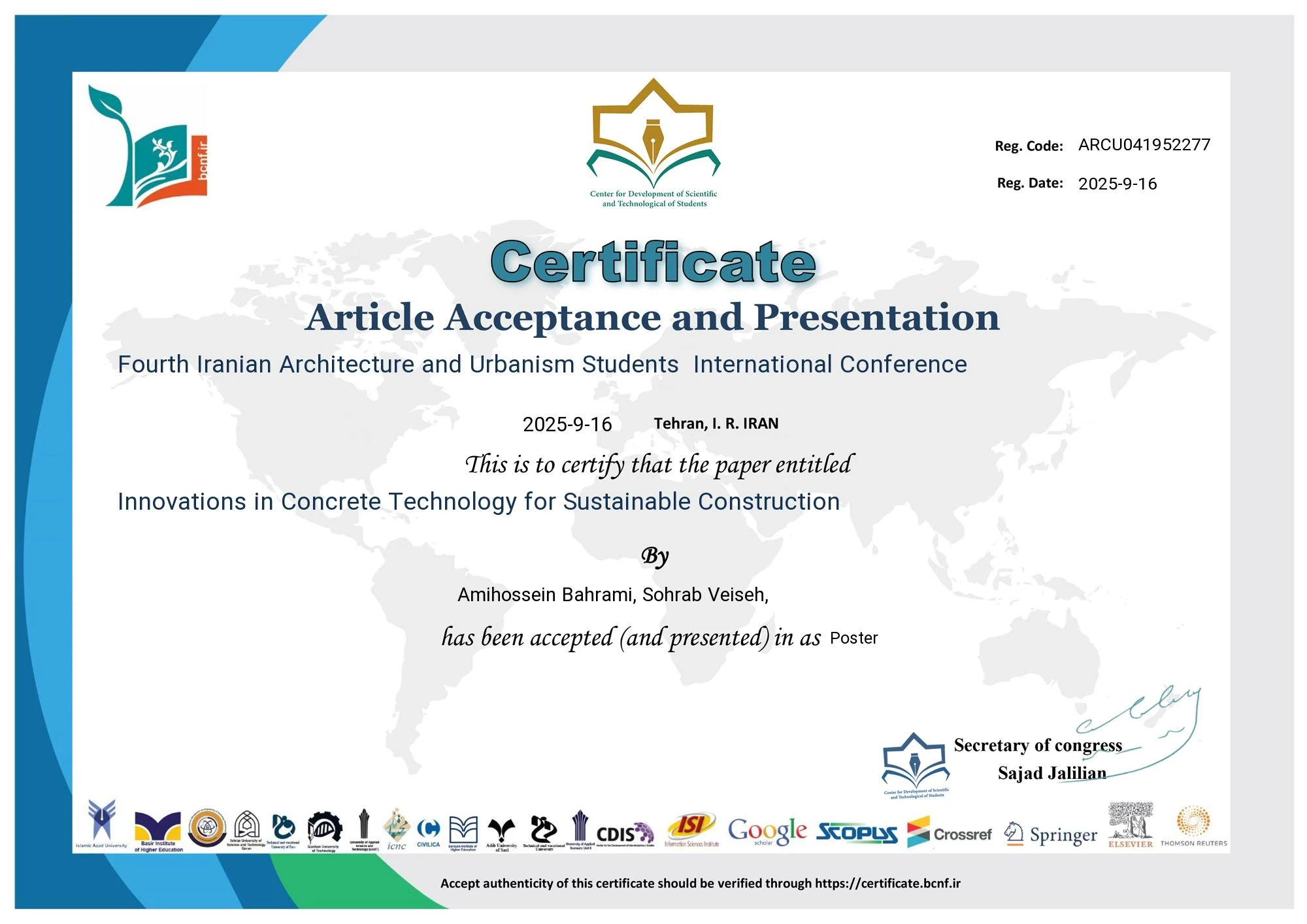
Task: Click the 'Fourth Iranian Architecture and Urbanism' conference name
Action: tap(542, 365)
